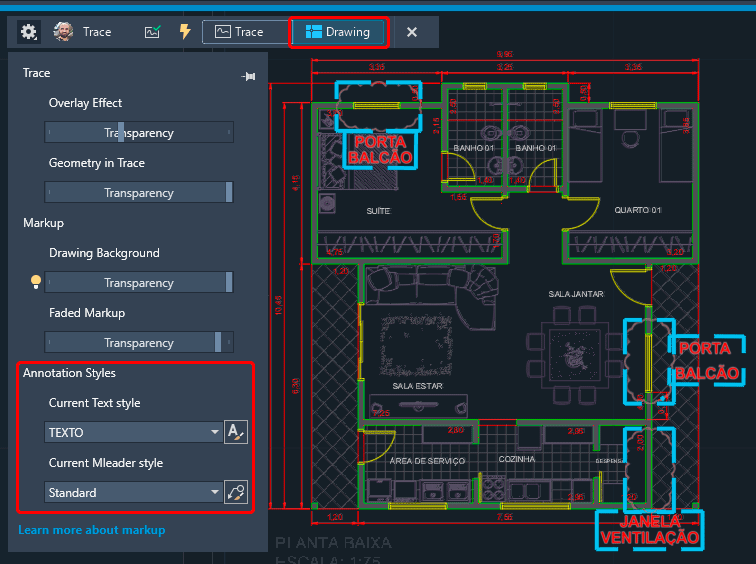Click the QUARTO 01 room label
756x564 pixels.
pos(637,210)
